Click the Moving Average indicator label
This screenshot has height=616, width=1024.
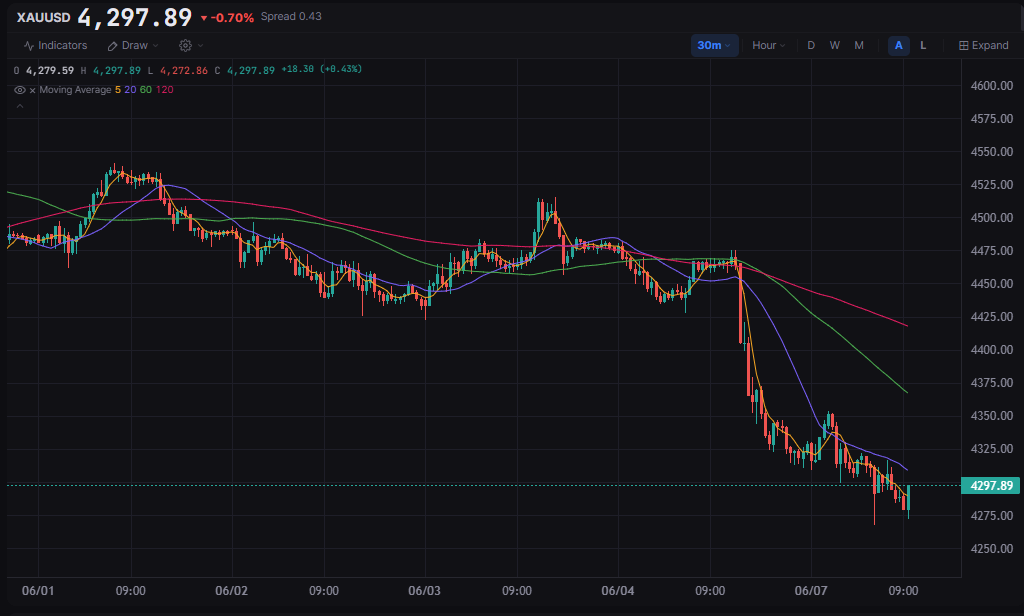click(x=75, y=89)
